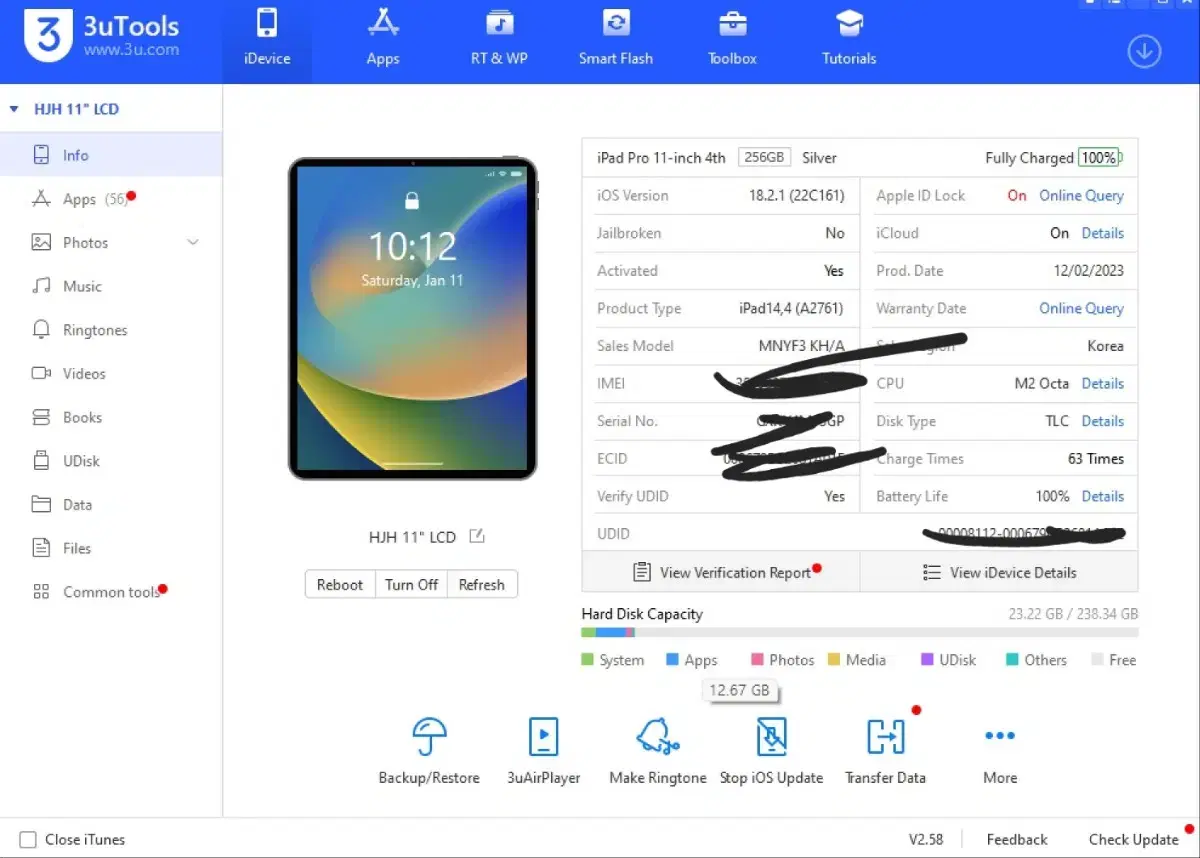Open Data in the sidebar
Image resolution: width=1200 pixels, height=858 pixels.
point(111,505)
